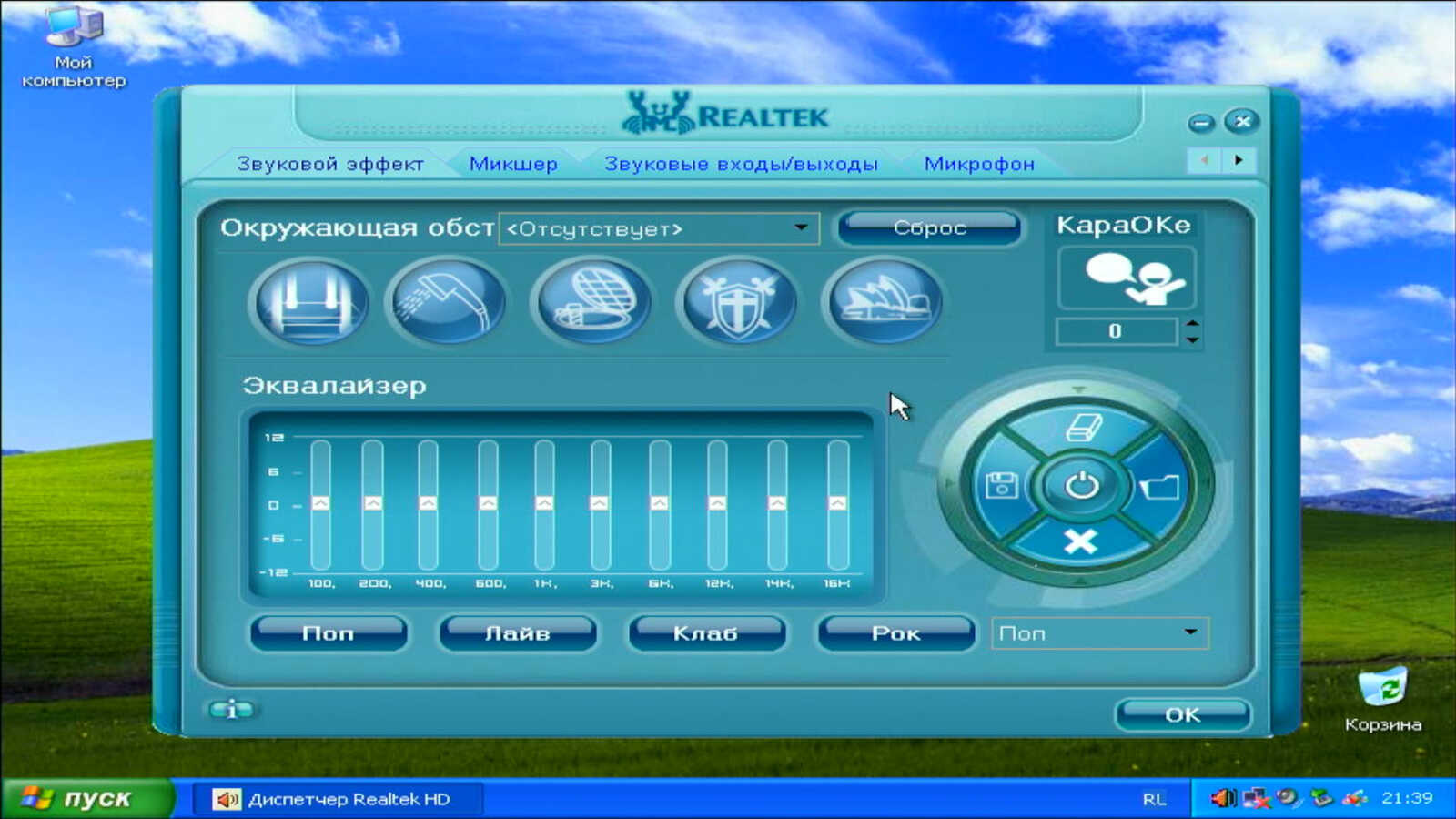Click the 3K equalizer slider
This screenshot has height=819, width=1456.
tap(600, 504)
